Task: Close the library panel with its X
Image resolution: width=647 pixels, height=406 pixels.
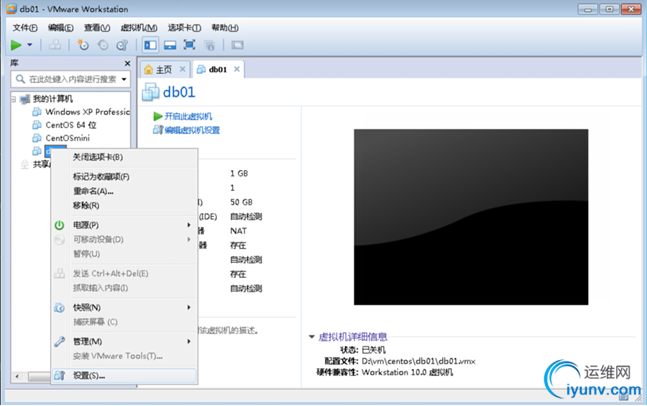Action: 127,64
